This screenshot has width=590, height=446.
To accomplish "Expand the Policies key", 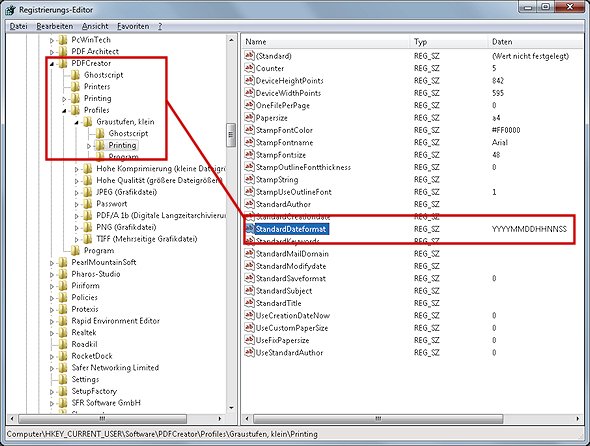I will [52, 298].
